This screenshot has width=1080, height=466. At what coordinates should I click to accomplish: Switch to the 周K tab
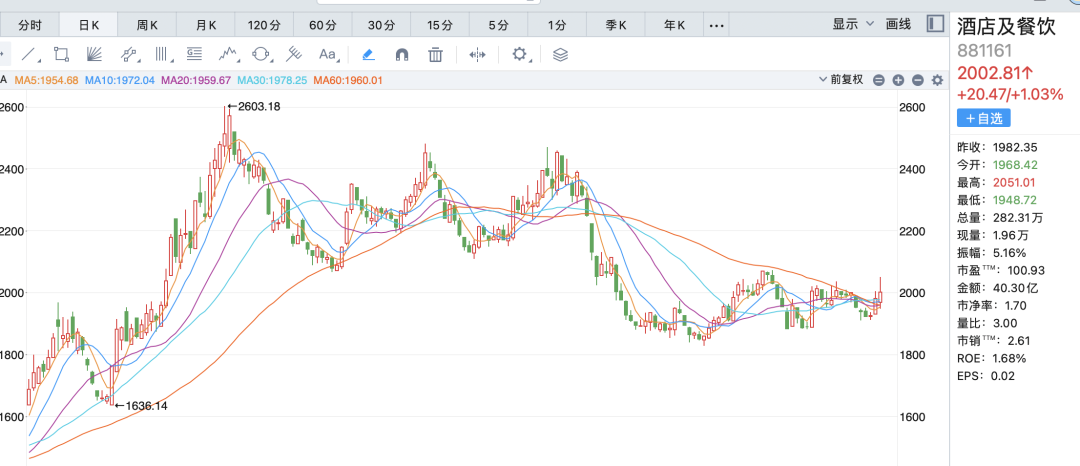click(x=149, y=24)
